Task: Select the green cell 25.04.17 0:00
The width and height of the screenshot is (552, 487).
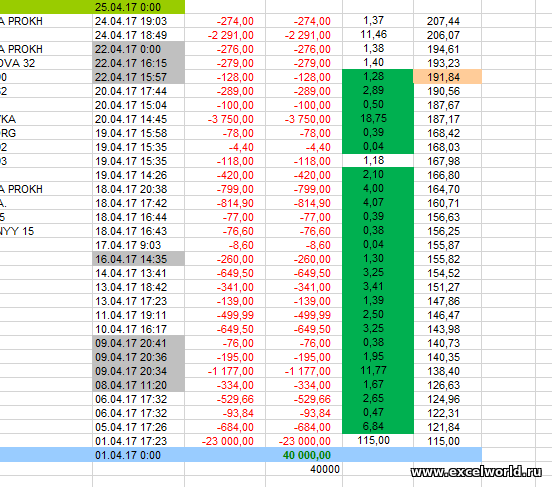Action: (x=138, y=7)
